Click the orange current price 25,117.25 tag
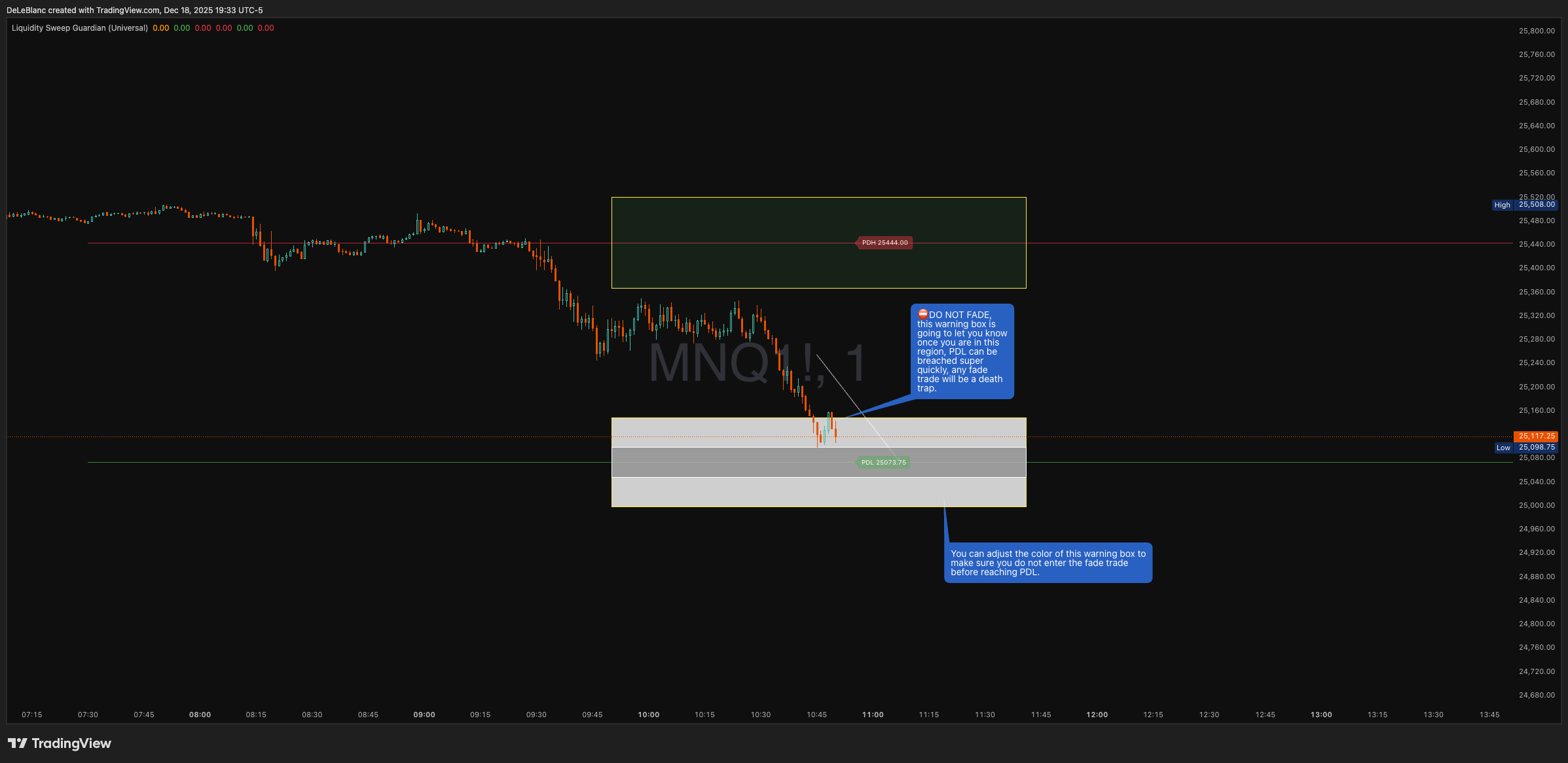 coord(1536,436)
